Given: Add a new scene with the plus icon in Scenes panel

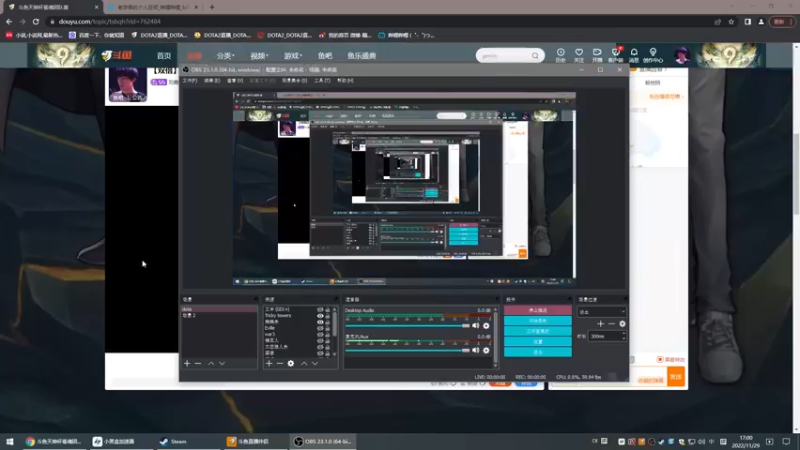Looking at the screenshot, I should point(187,363).
